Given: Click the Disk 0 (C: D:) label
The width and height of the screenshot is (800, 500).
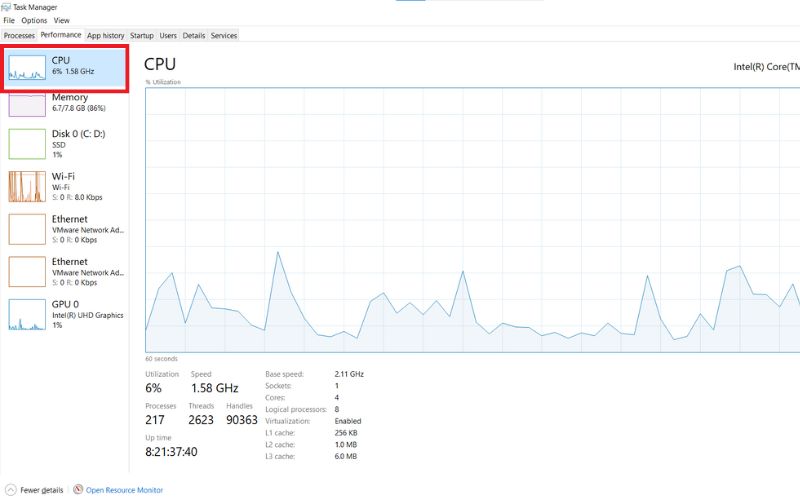Looking at the screenshot, I should (79, 134).
